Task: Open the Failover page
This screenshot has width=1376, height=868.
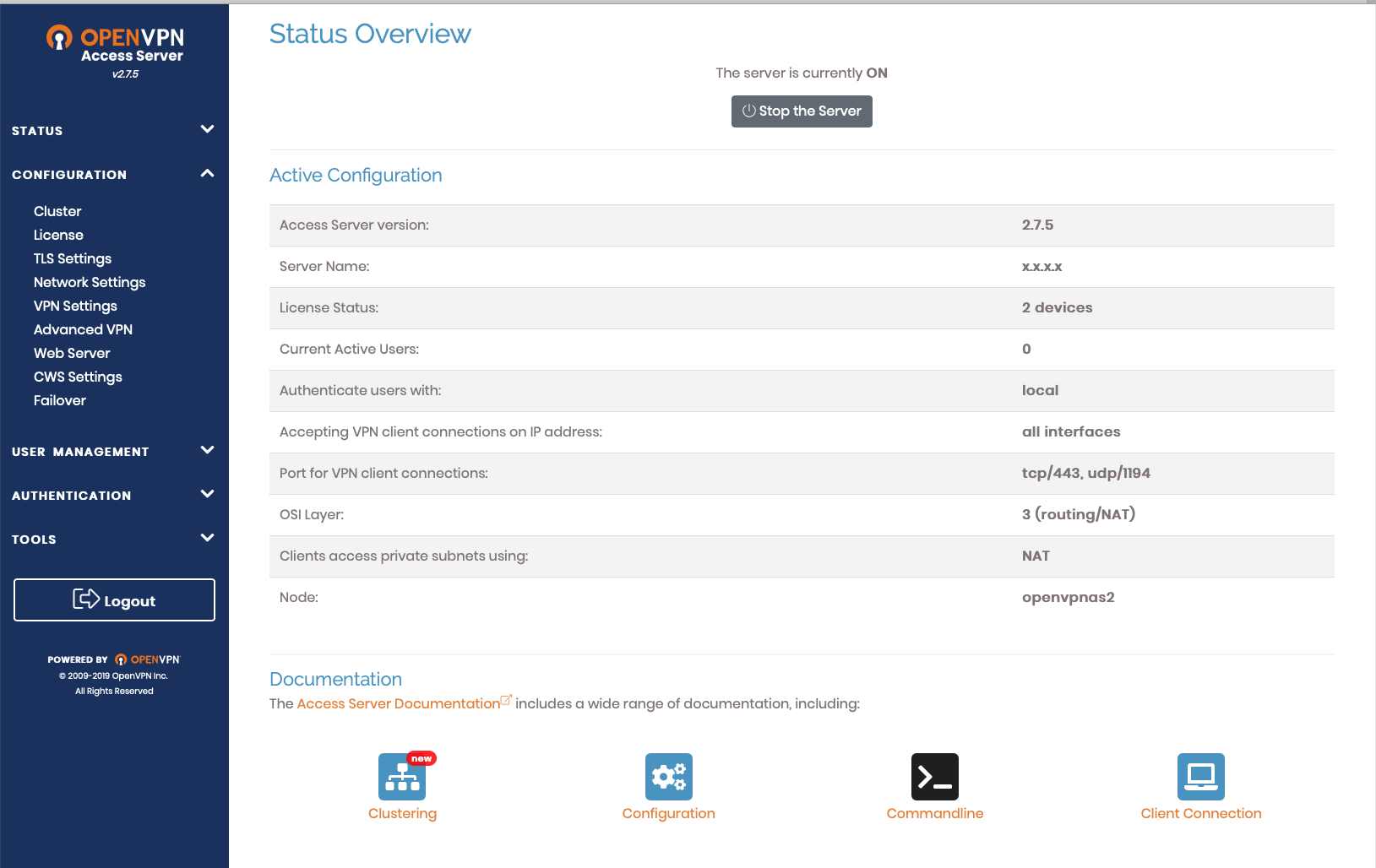Action: pos(60,400)
